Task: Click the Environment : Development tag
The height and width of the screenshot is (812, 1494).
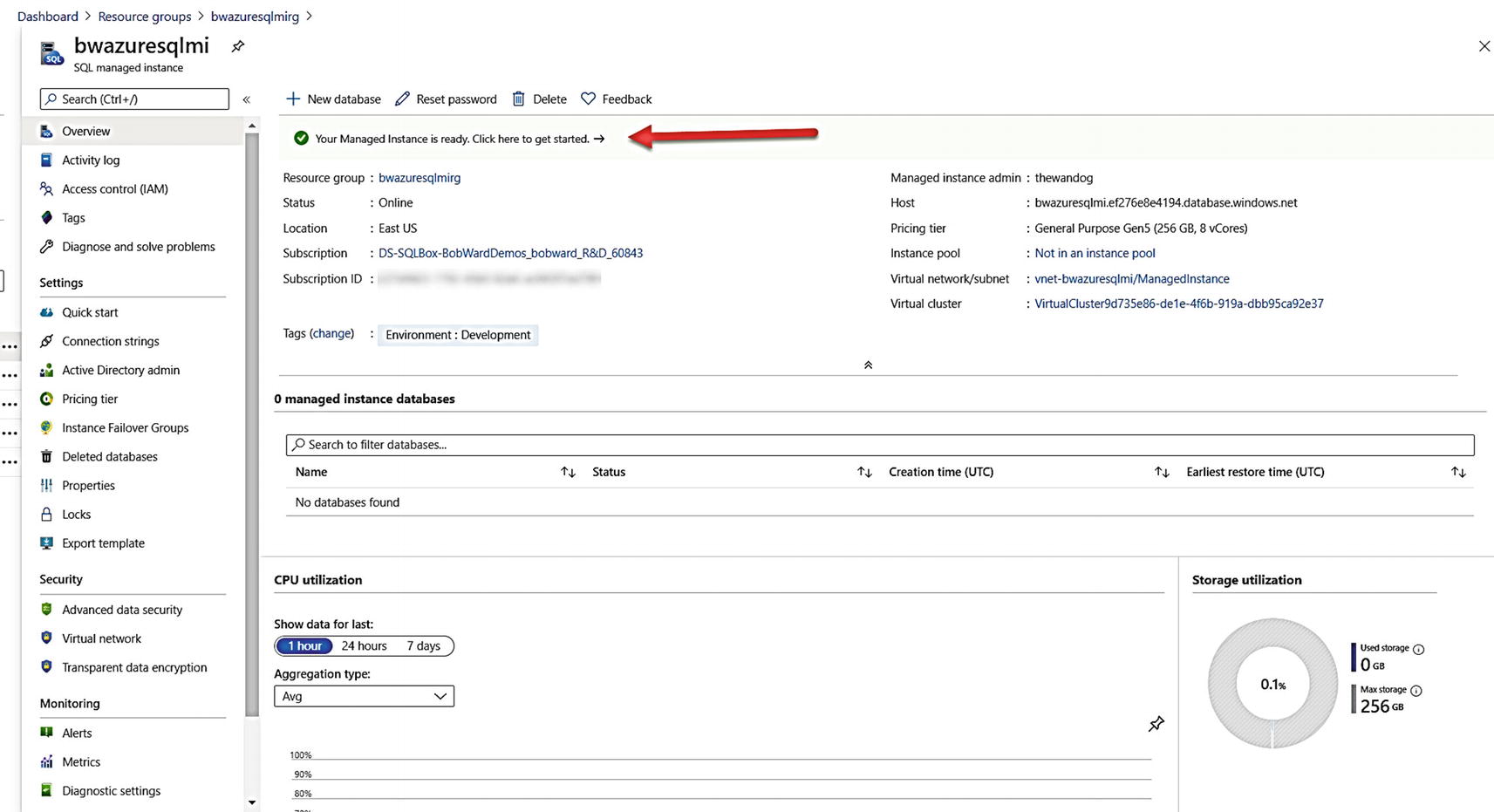Action: tap(458, 335)
